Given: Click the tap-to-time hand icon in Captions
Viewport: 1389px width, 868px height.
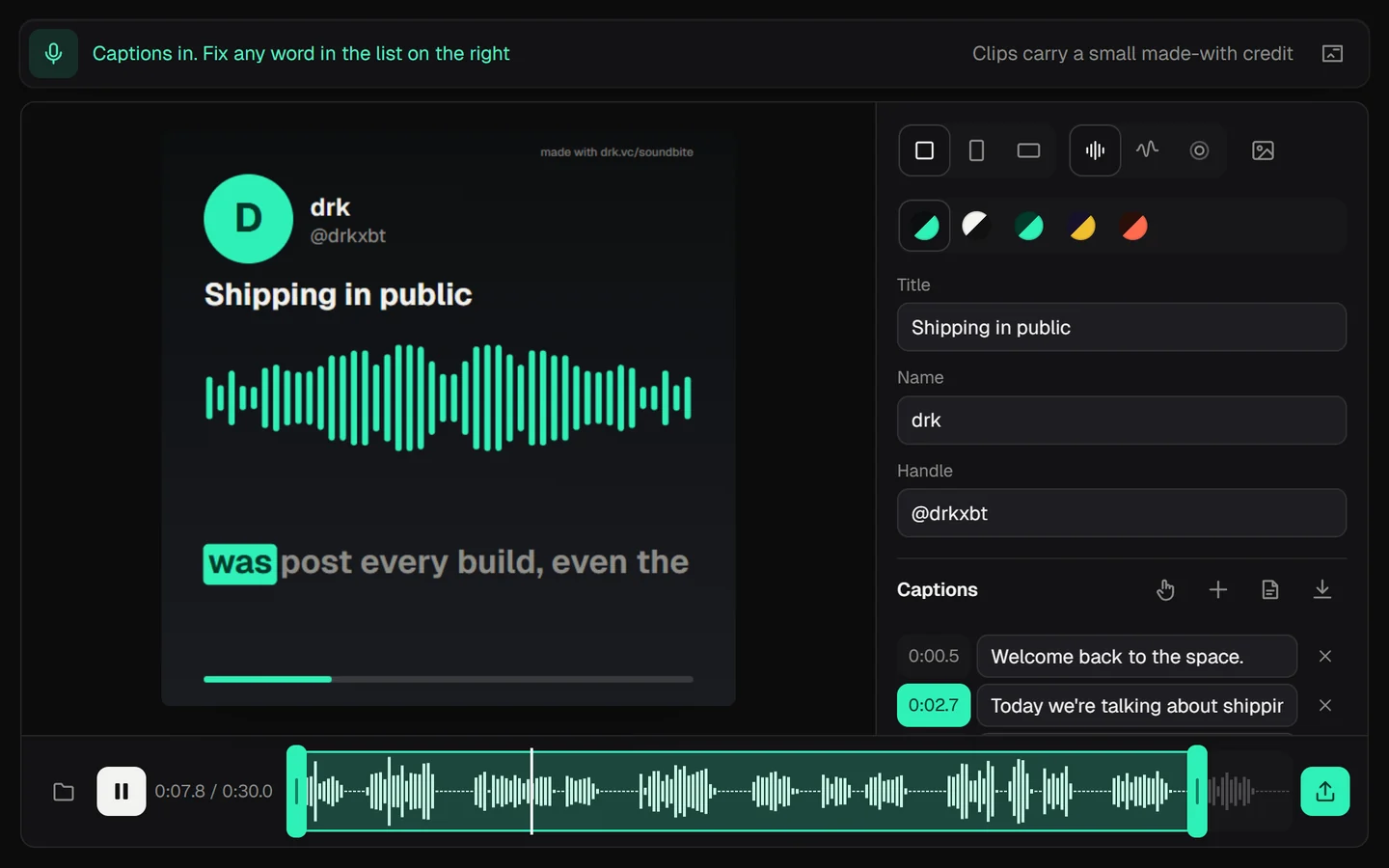Looking at the screenshot, I should tap(1165, 589).
